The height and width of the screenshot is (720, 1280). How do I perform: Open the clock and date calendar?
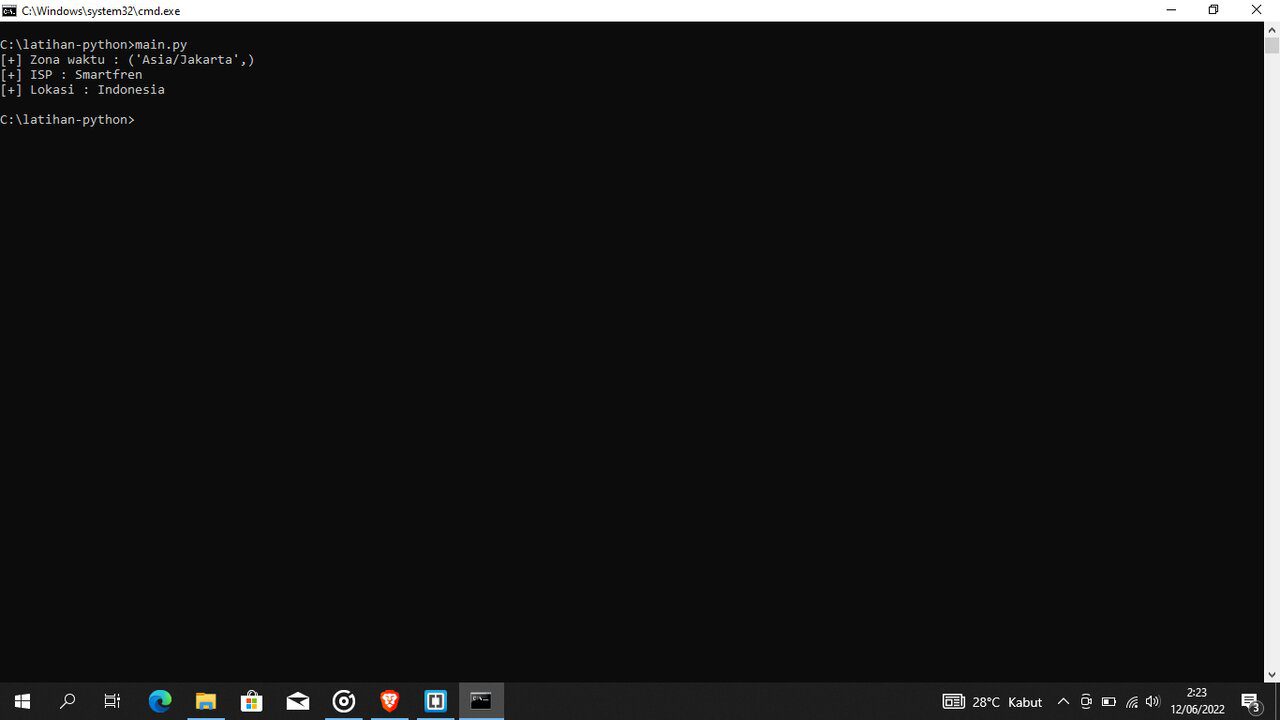(x=1197, y=701)
